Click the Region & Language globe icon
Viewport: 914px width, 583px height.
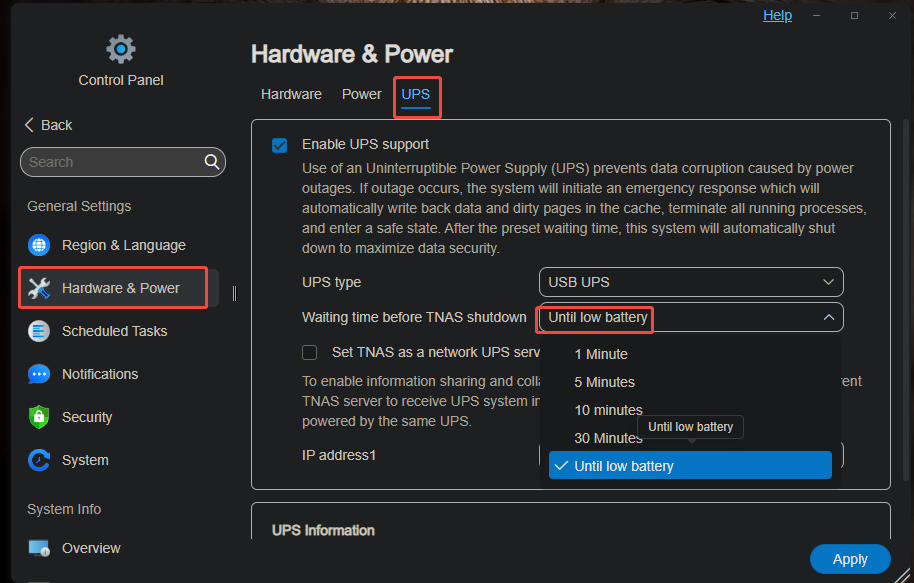click(39, 245)
